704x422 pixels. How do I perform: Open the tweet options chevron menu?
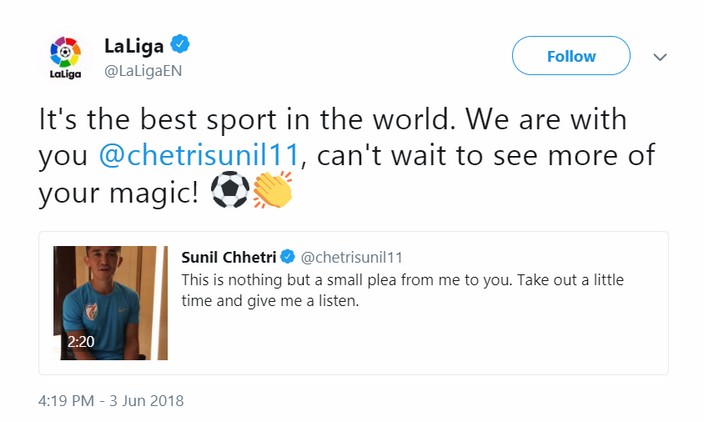click(x=660, y=57)
